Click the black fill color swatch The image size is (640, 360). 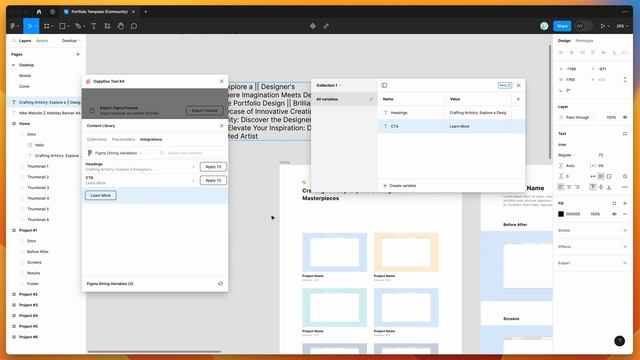[x=561, y=214]
